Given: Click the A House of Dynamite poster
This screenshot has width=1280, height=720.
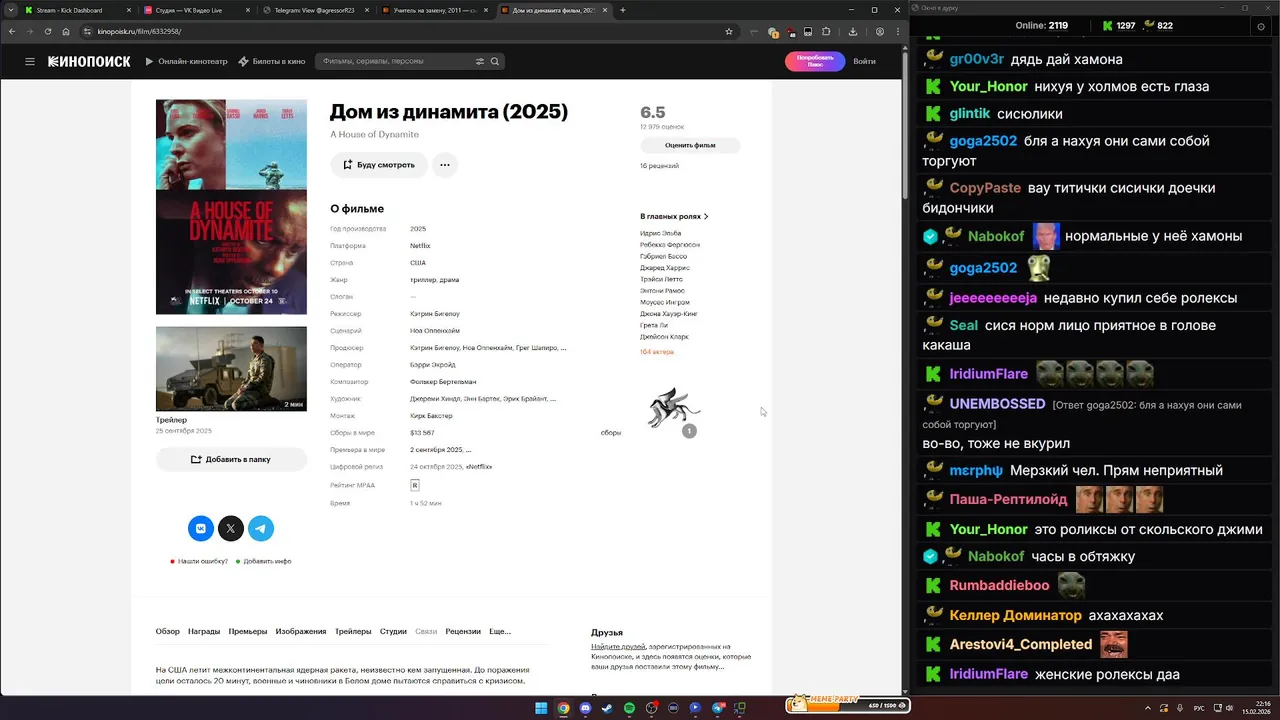Looking at the screenshot, I should [x=231, y=207].
